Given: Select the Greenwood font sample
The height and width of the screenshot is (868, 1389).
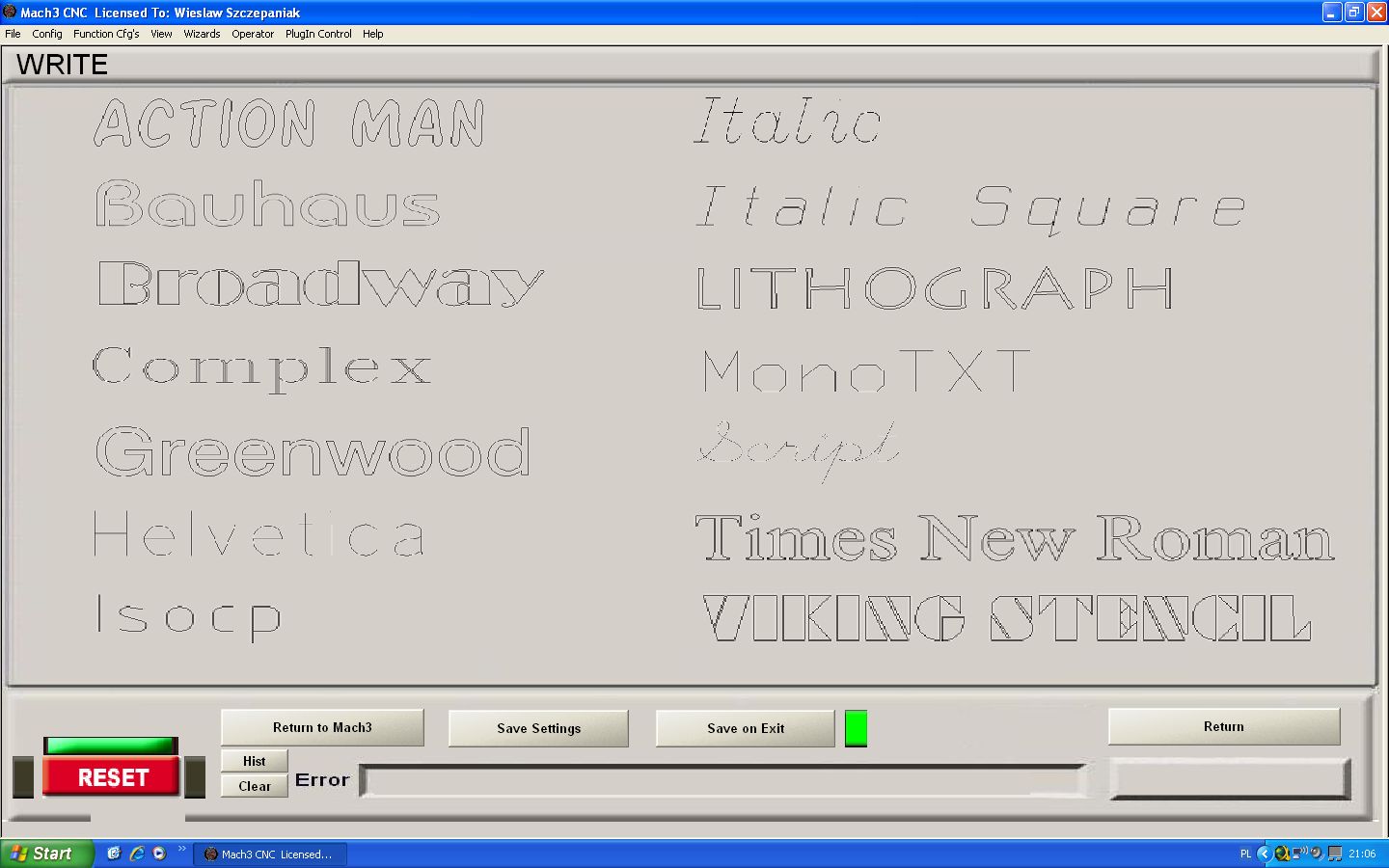Looking at the screenshot, I should coord(313,451).
